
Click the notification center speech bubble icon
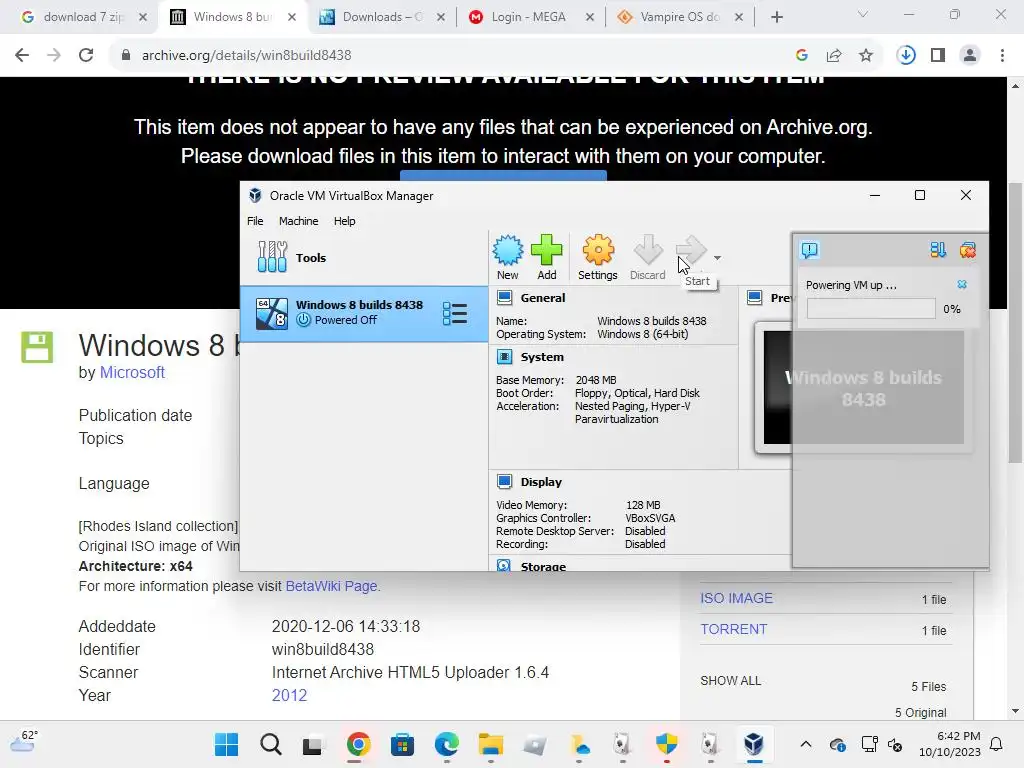[809, 249]
